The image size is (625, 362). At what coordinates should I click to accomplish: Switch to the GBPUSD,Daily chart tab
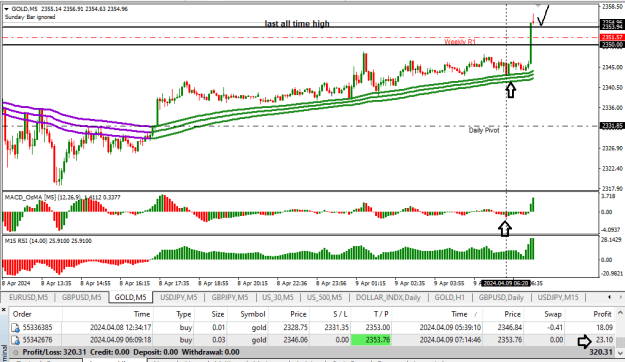[501, 297]
